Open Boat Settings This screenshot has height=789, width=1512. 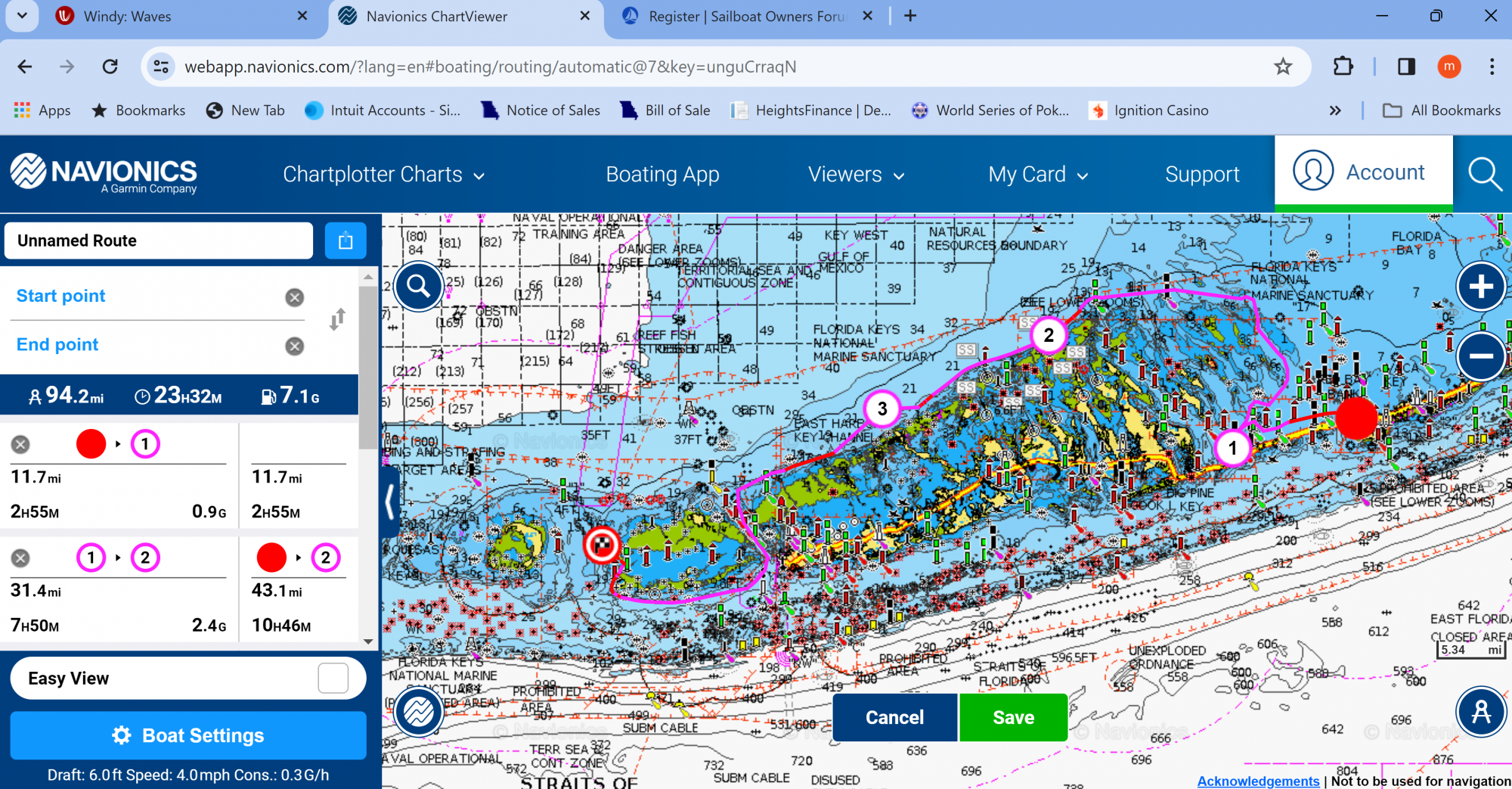(188, 735)
